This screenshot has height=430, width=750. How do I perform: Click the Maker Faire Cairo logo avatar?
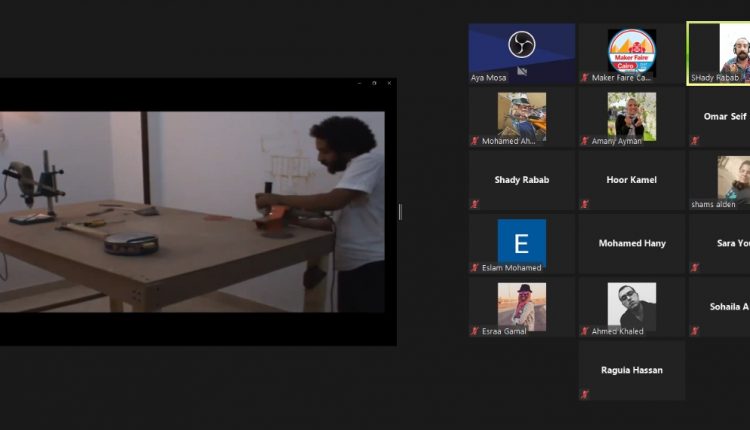[x=632, y=51]
